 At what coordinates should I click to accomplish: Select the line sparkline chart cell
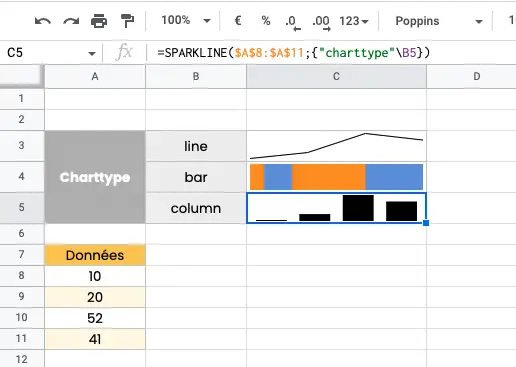[x=336, y=146]
